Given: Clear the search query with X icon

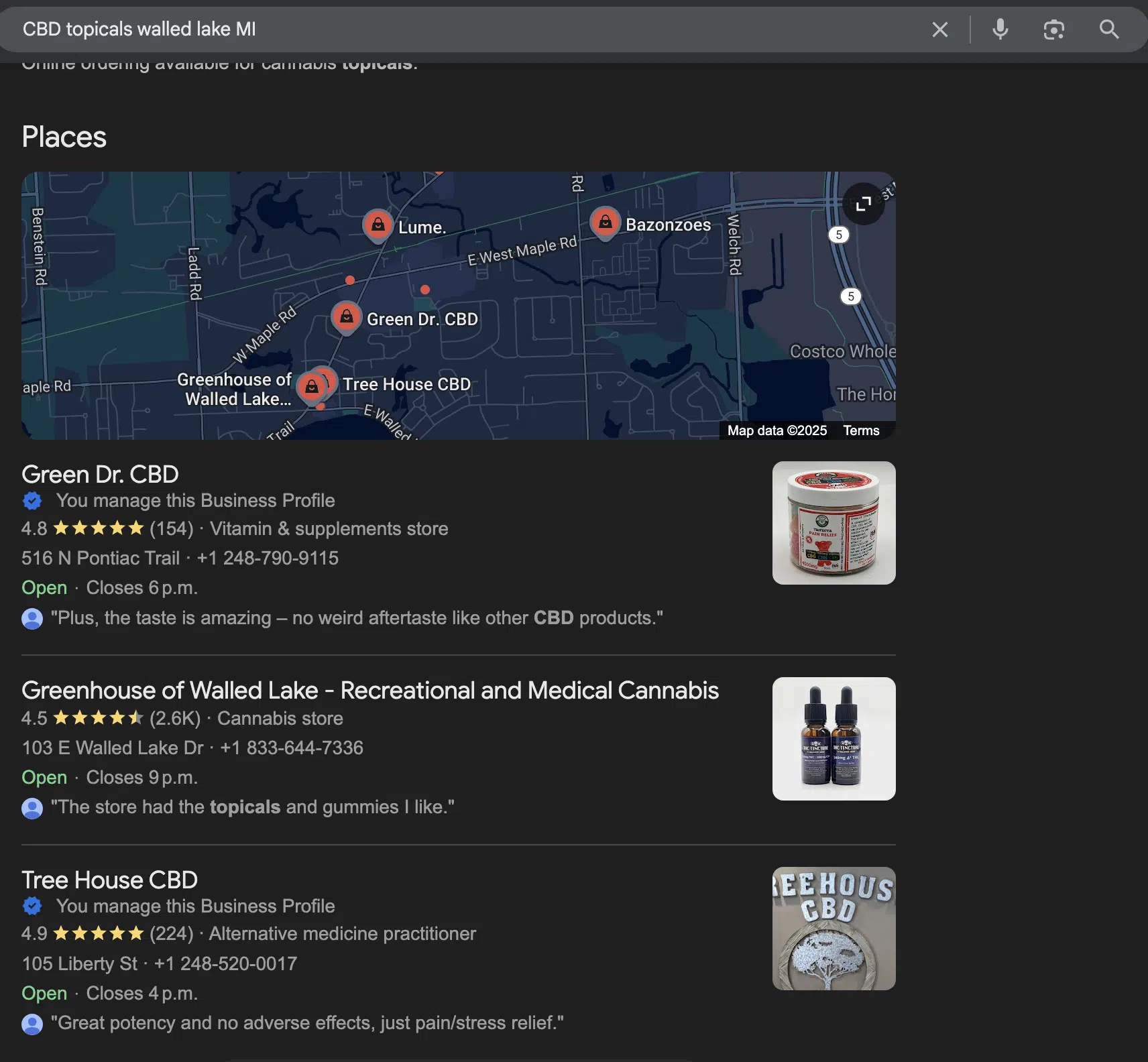Looking at the screenshot, I should point(940,29).
